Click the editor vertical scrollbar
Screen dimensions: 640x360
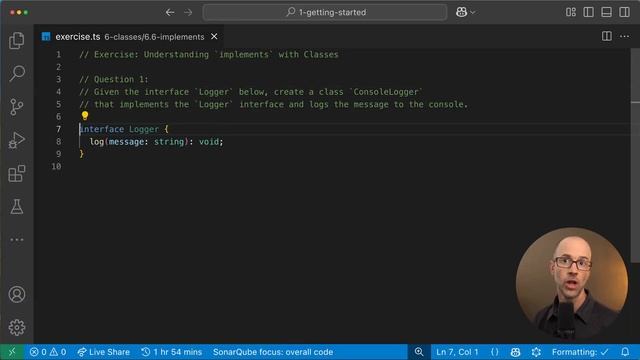pos(635,155)
